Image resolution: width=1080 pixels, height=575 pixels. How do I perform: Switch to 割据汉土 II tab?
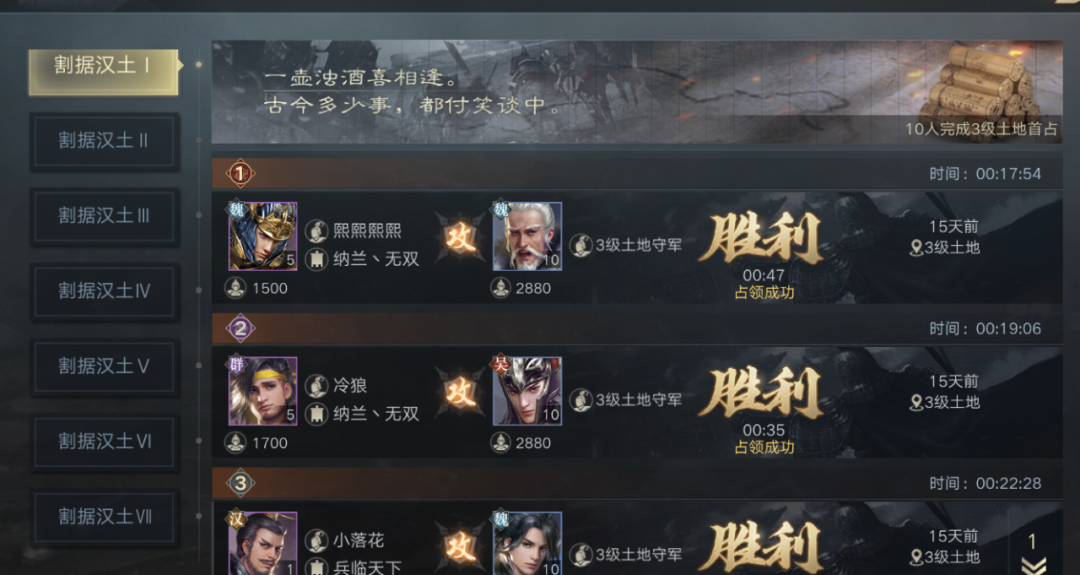point(103,141)
